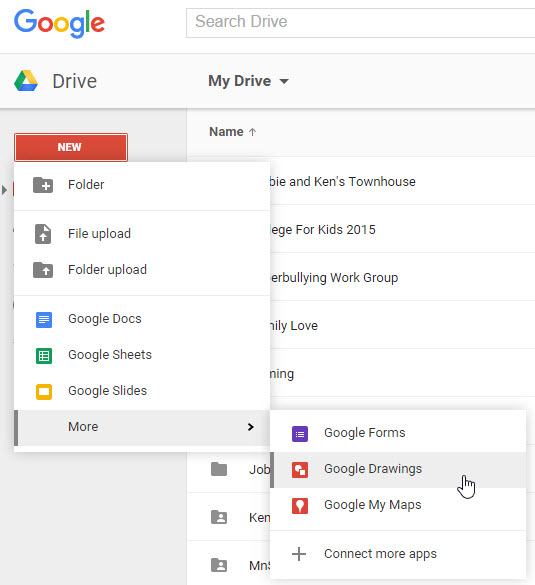Select Google Drawings from the submenu

coord(398,470)
